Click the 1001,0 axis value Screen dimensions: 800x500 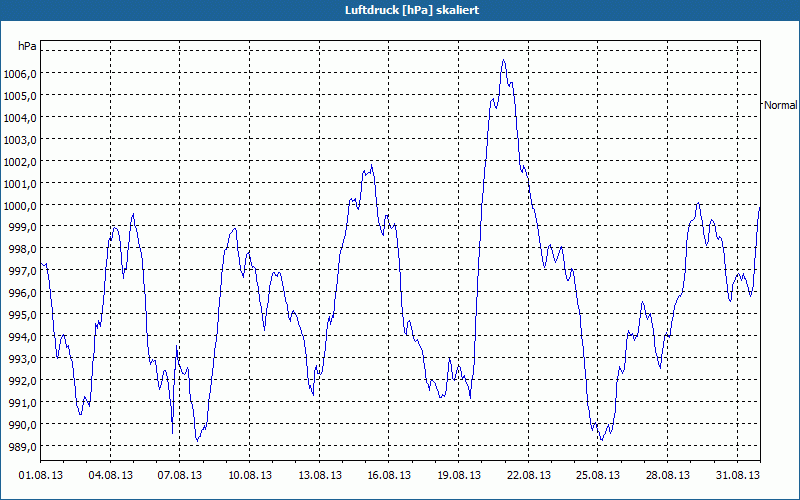click(20, 184)
